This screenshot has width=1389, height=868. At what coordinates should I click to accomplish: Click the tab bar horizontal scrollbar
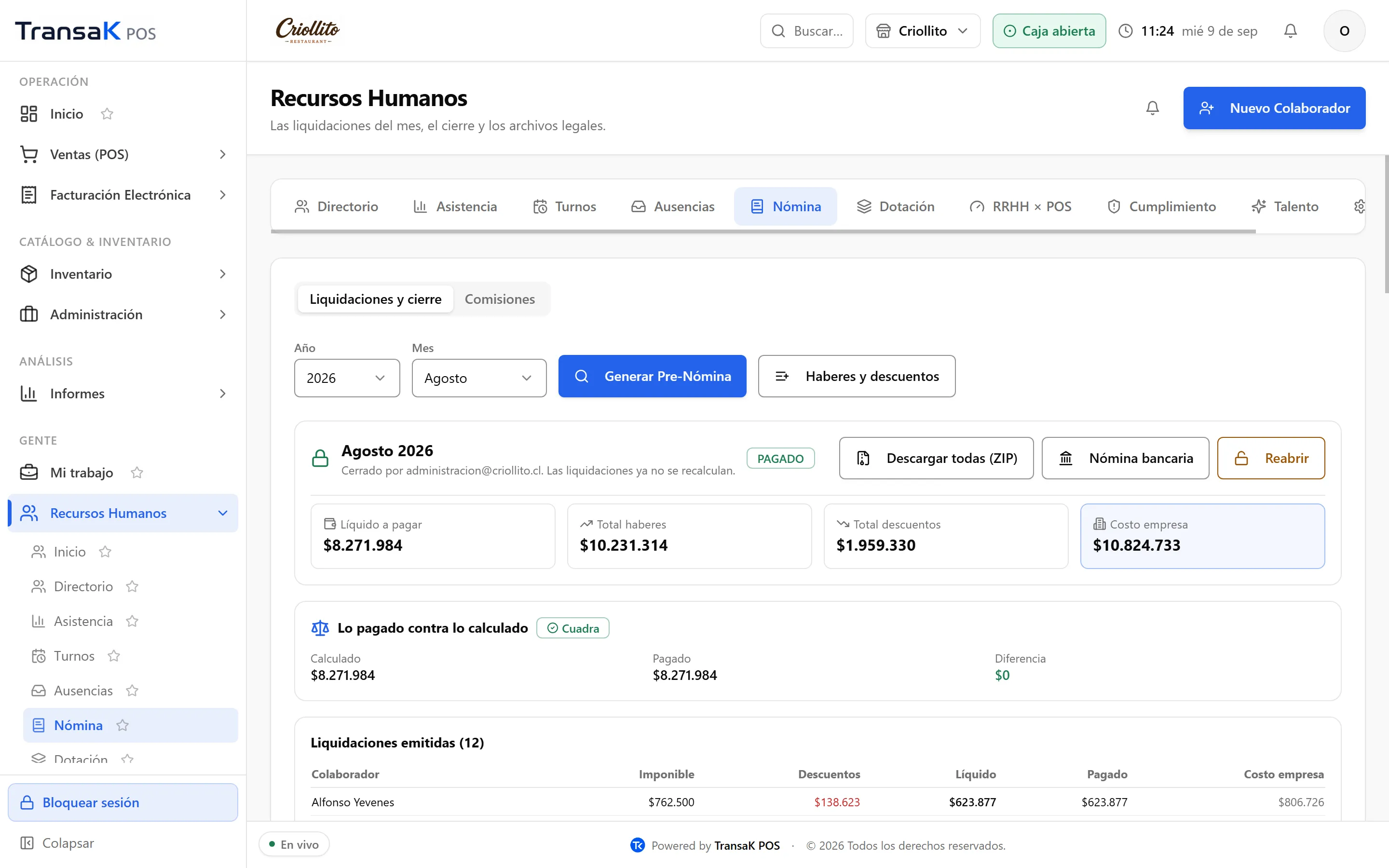pos(763,231)
